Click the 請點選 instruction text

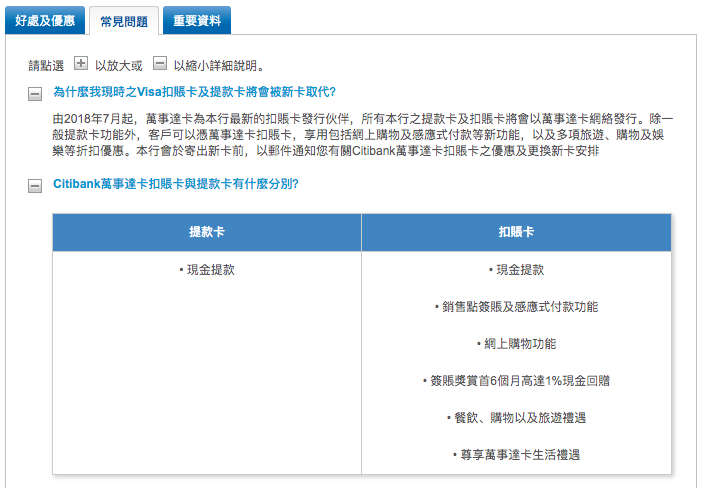(46, 66)
